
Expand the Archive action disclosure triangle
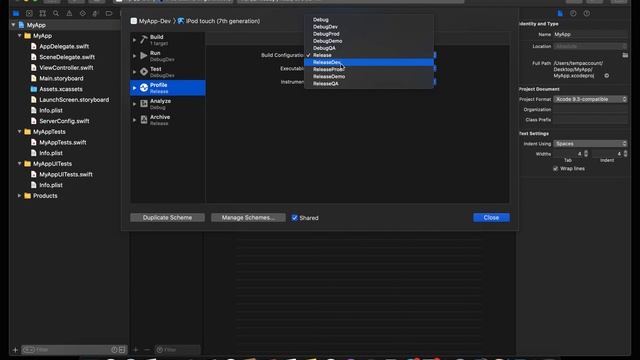[x=134, y=120]
